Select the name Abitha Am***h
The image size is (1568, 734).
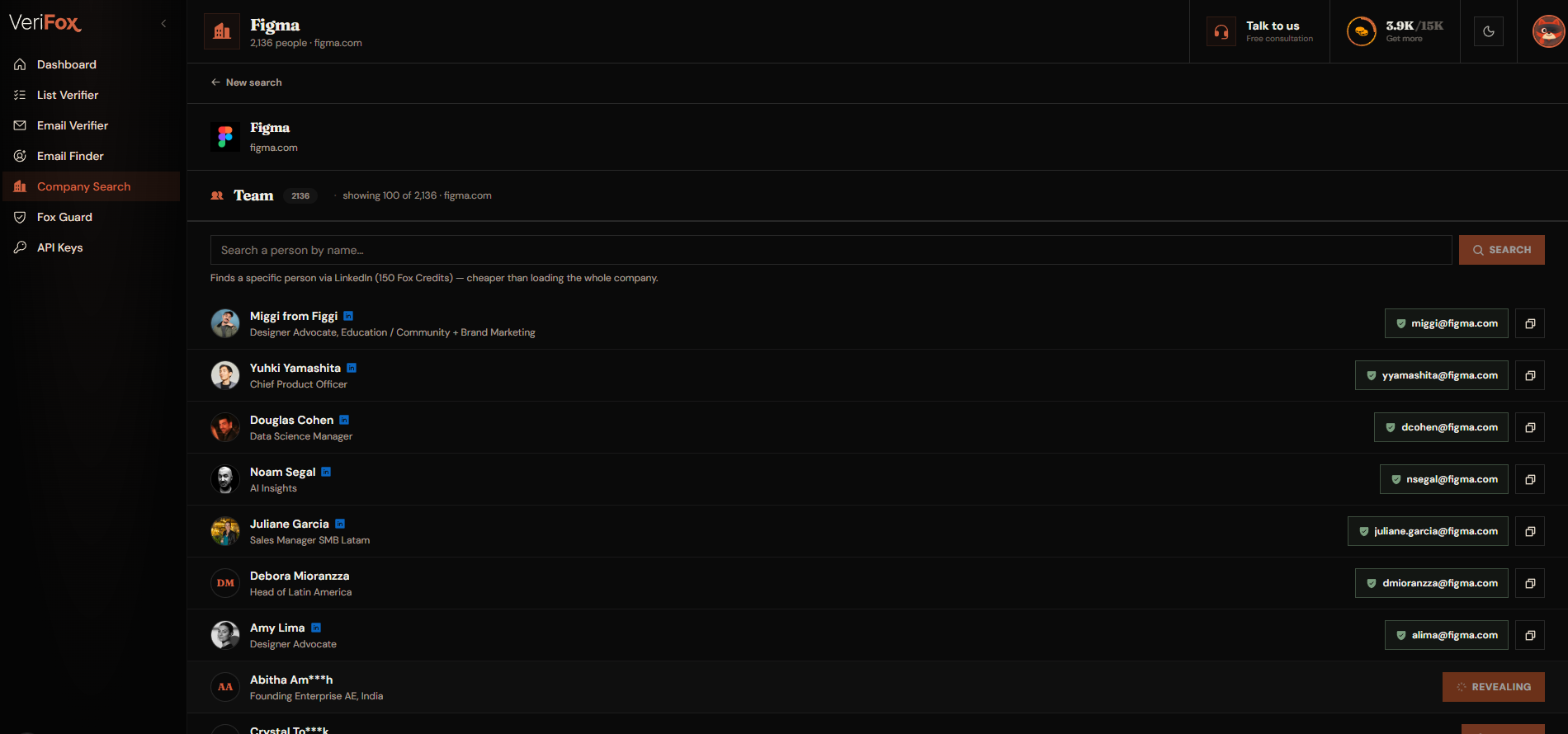point(291,680)
